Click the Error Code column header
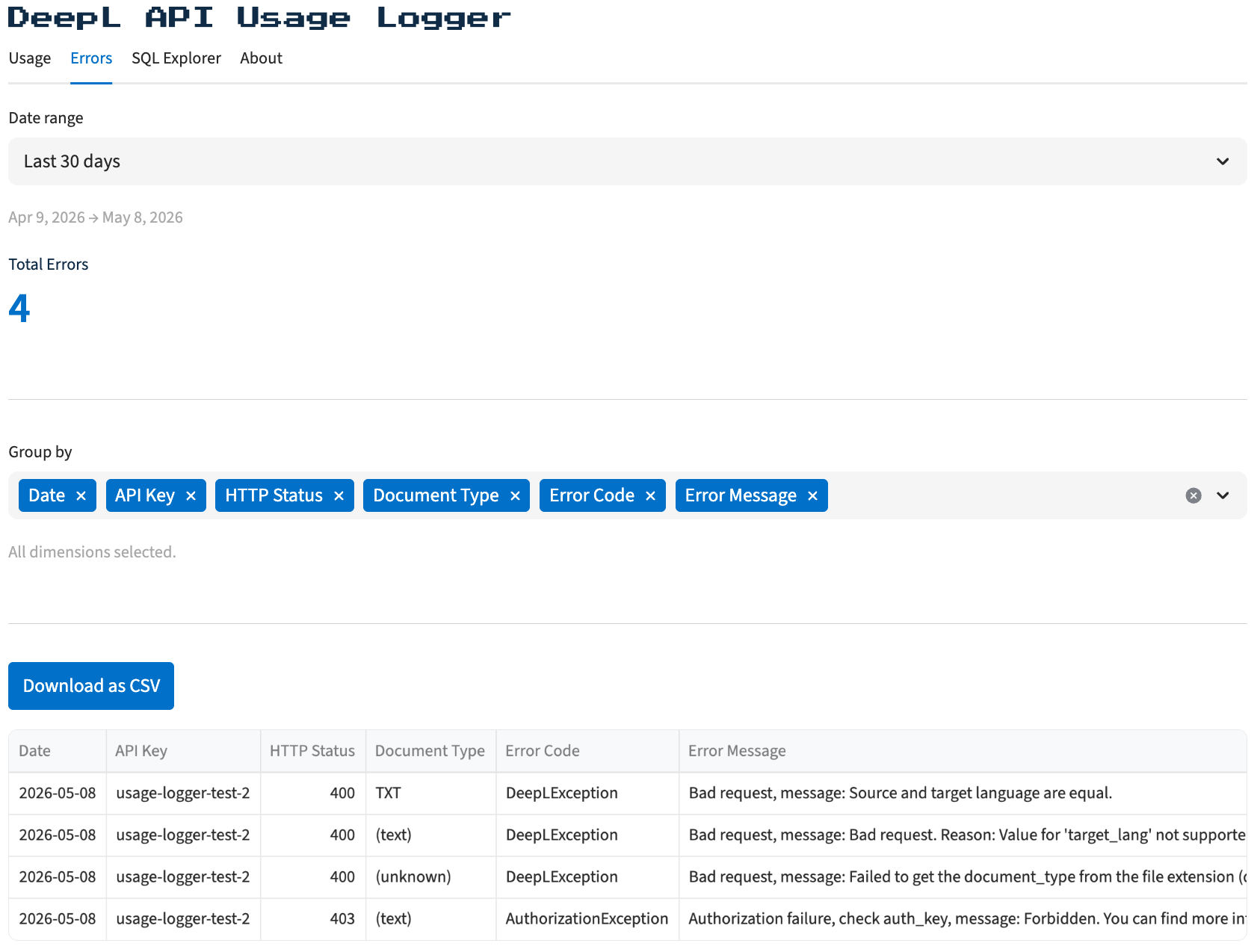The width and height of the screenshot is (1260, 952). point(587,751)
